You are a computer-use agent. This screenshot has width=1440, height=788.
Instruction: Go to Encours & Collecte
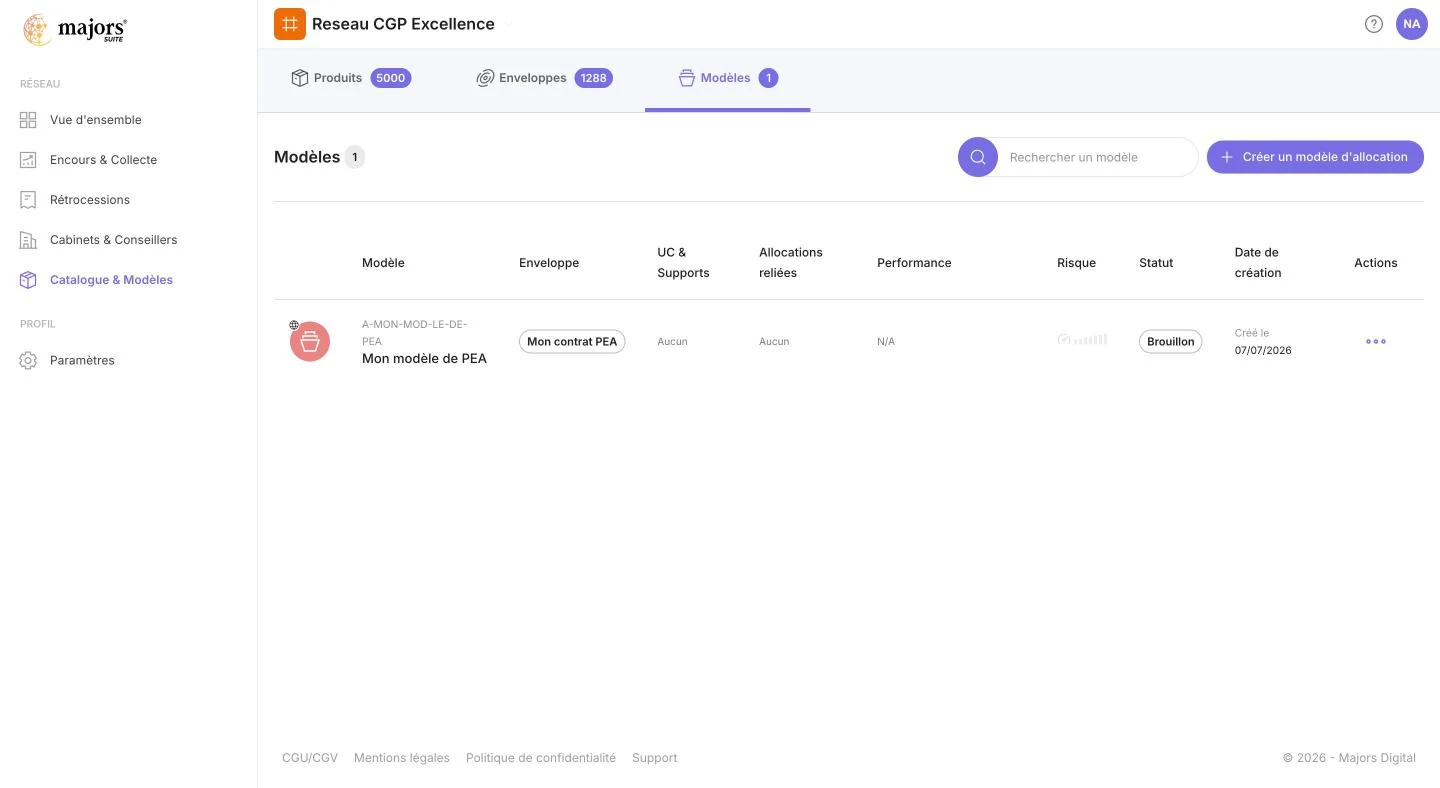pos(104,160)
